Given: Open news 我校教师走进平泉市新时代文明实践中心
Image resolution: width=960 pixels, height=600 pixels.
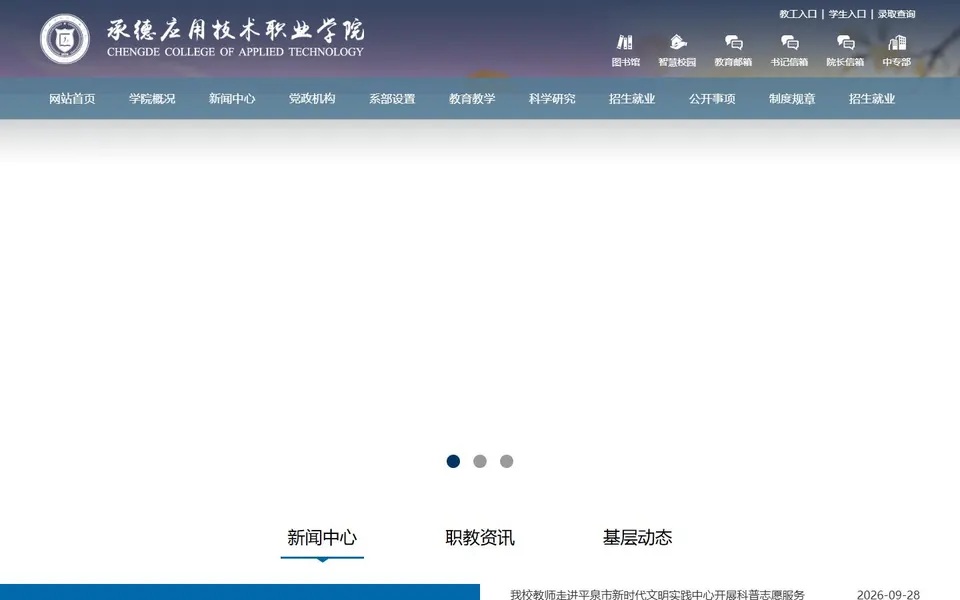Looking at the screenshot, I should pyautogui.click(x=657, y=594).
